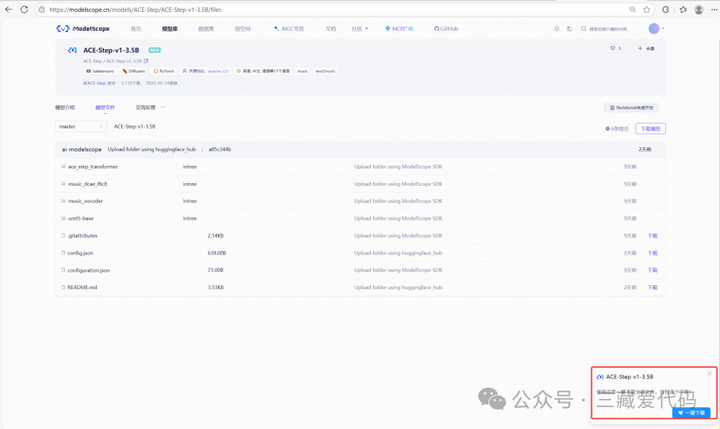Click the heart like icon

coord(612,48)
